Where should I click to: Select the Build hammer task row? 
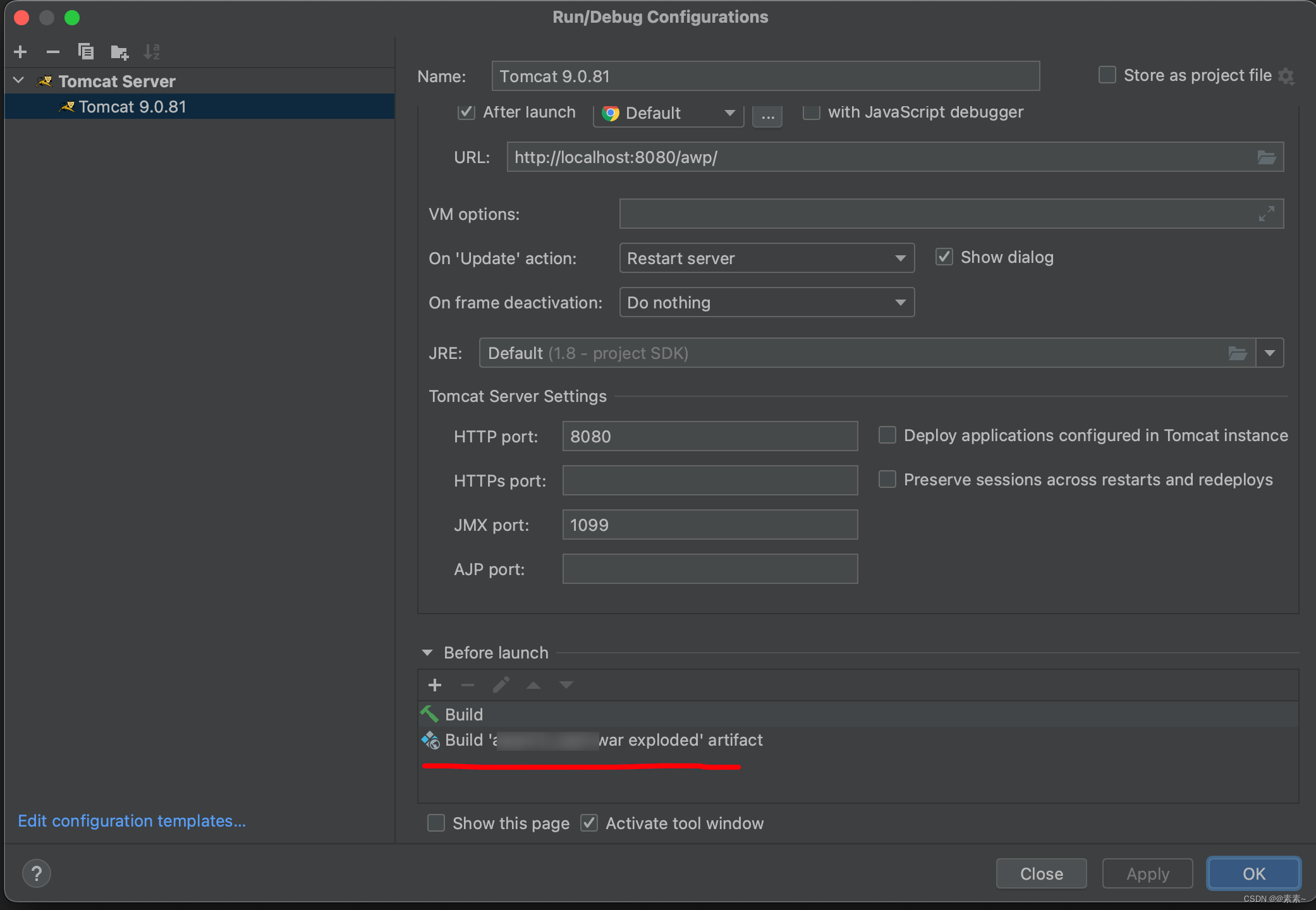(x=858, y=714)
